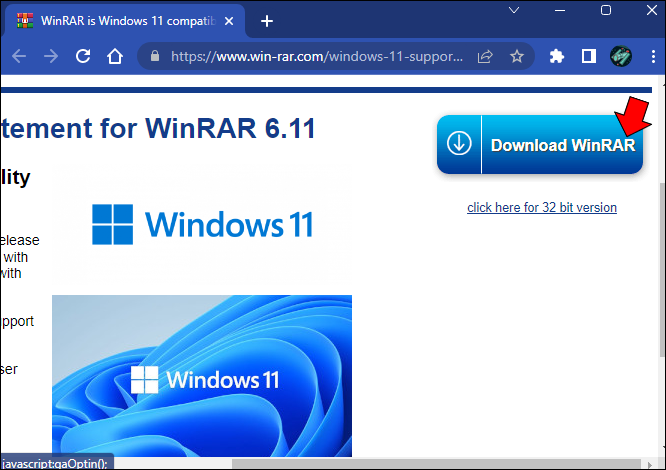Open the browser home page
This screenshot has width=666, height=470.
point(115,56)
